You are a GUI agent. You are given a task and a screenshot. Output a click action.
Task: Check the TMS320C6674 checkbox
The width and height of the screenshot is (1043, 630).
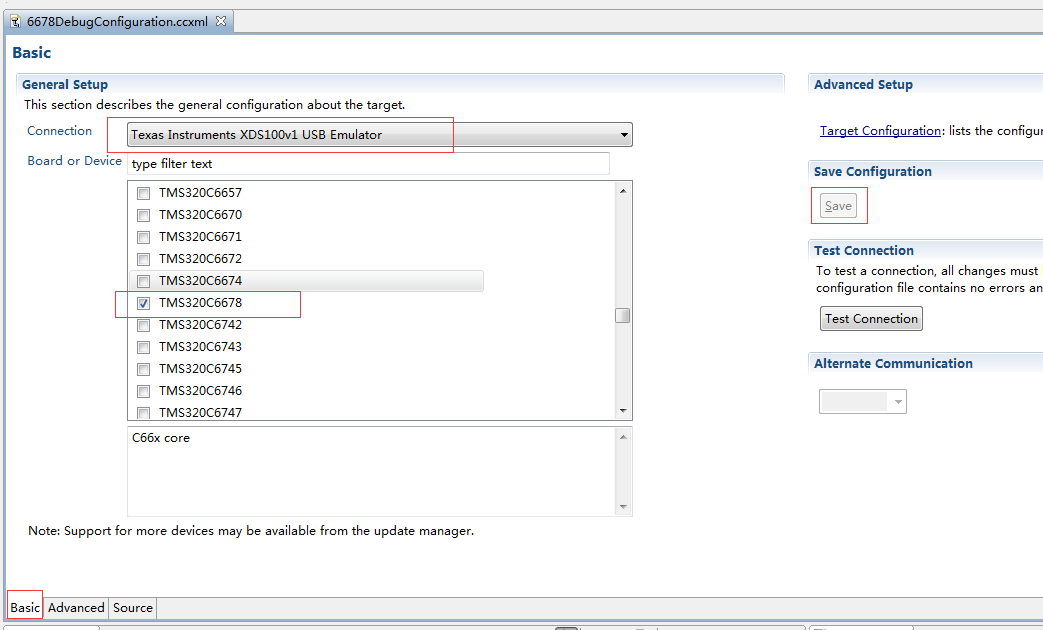[143, 281]
